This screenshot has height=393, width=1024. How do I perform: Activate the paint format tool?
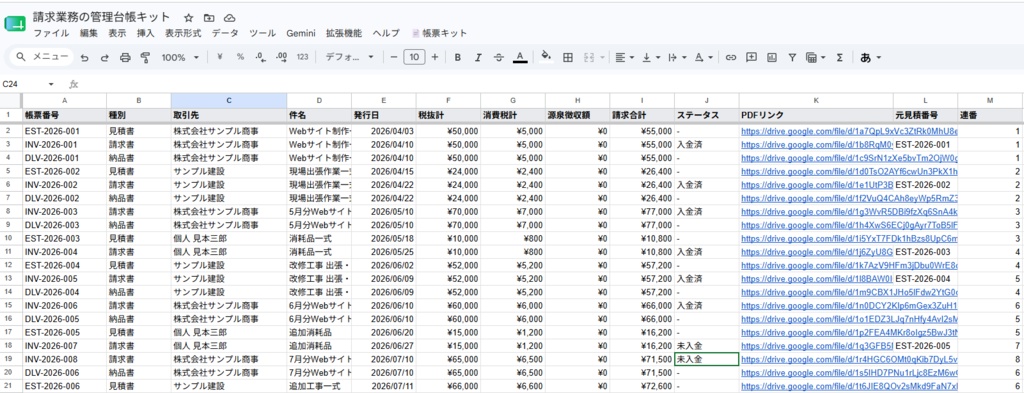tap(145, 57)
